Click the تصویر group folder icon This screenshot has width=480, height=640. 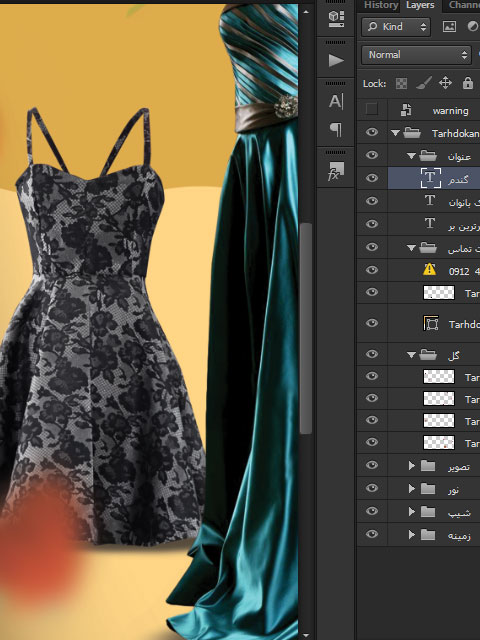coord(428,465)
